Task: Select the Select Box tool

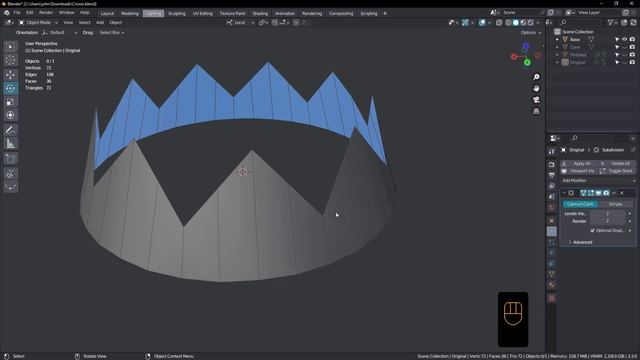Action: point(11,47)
